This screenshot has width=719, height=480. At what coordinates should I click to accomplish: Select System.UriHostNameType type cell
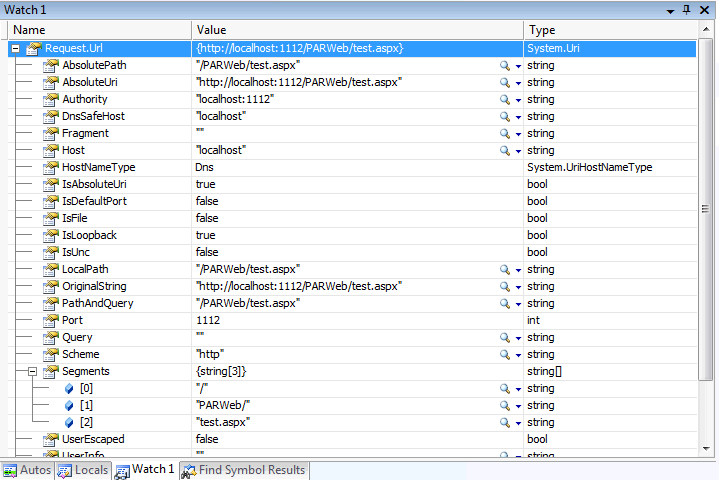[590, 167]
